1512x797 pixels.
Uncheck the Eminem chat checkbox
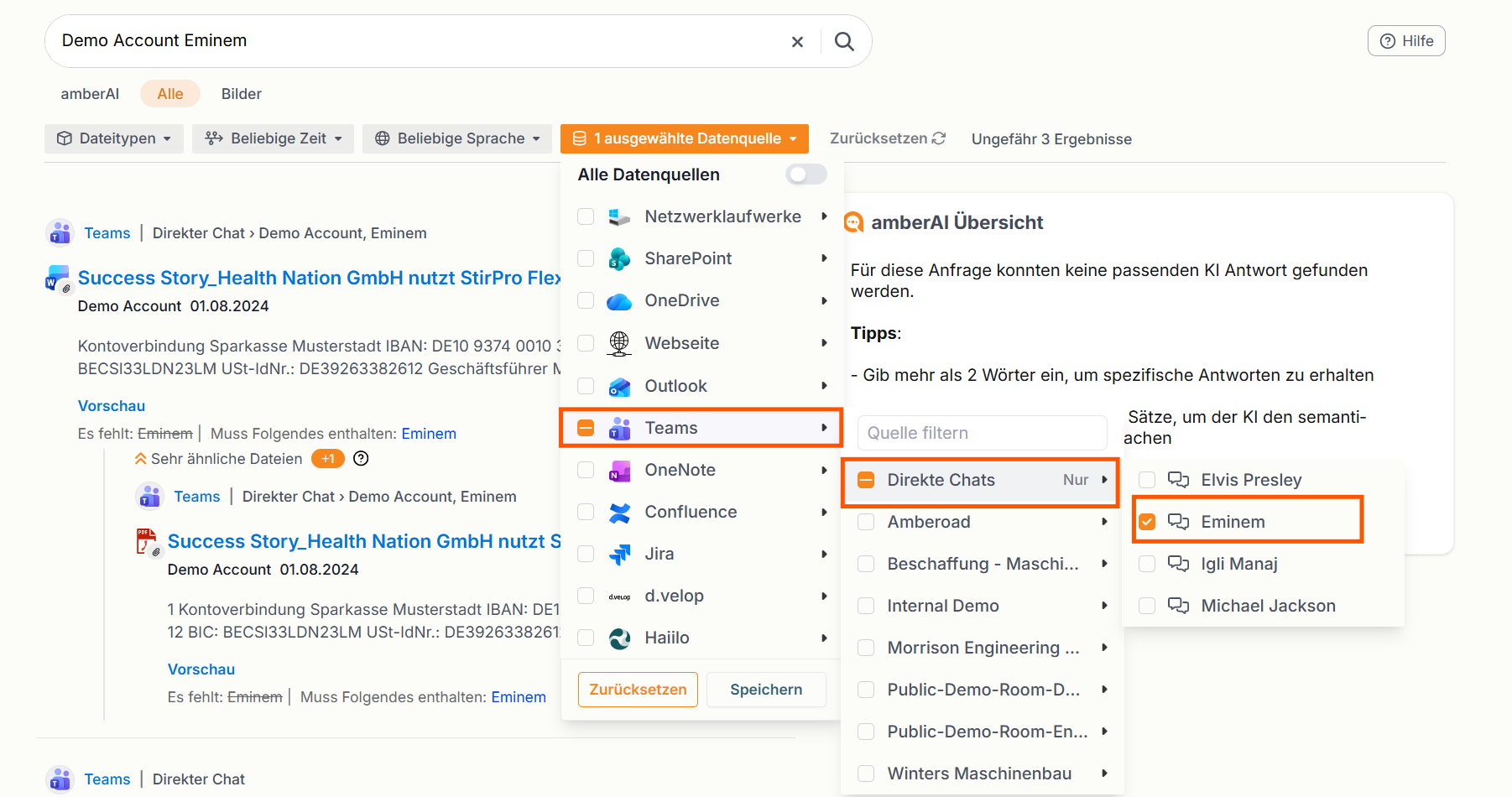coord(1147,522)
